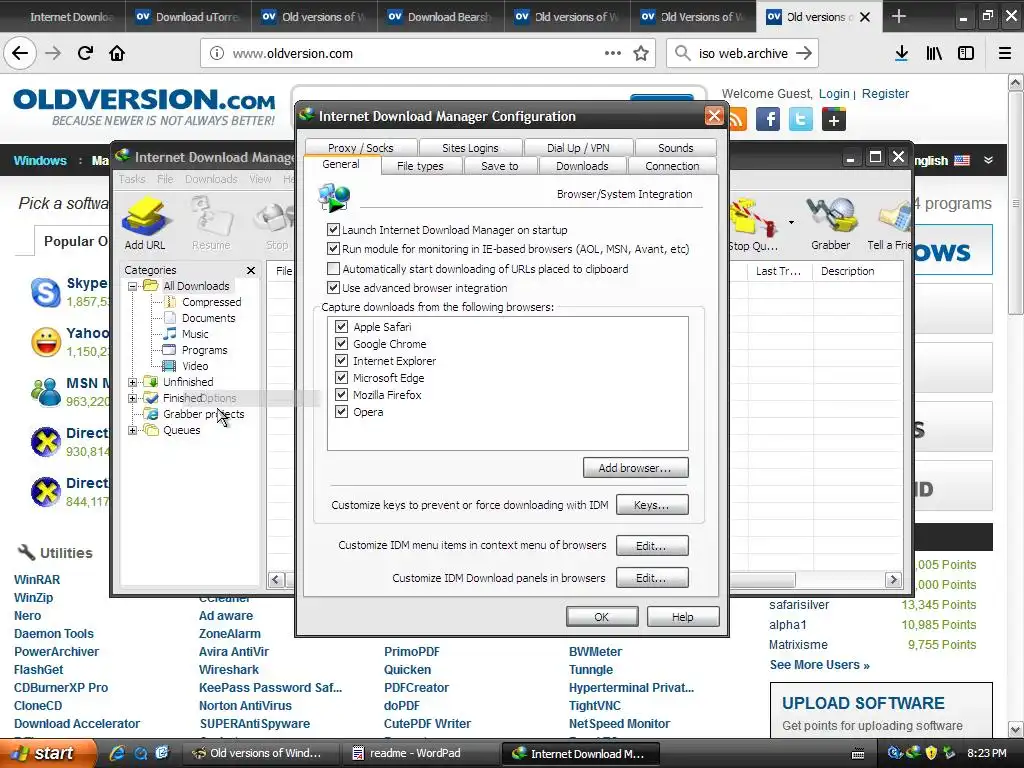Screen dimensions: 1024x768
Task: Open the WinRAR link under Utilities
Action: click(x=37, y=579)
